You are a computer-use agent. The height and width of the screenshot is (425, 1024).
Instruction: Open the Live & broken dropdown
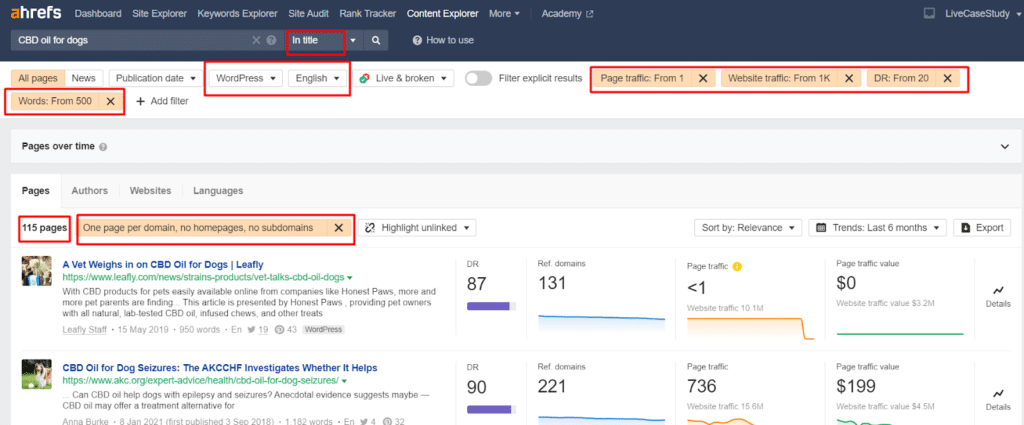pyautogui.click(x=404, y=78)
